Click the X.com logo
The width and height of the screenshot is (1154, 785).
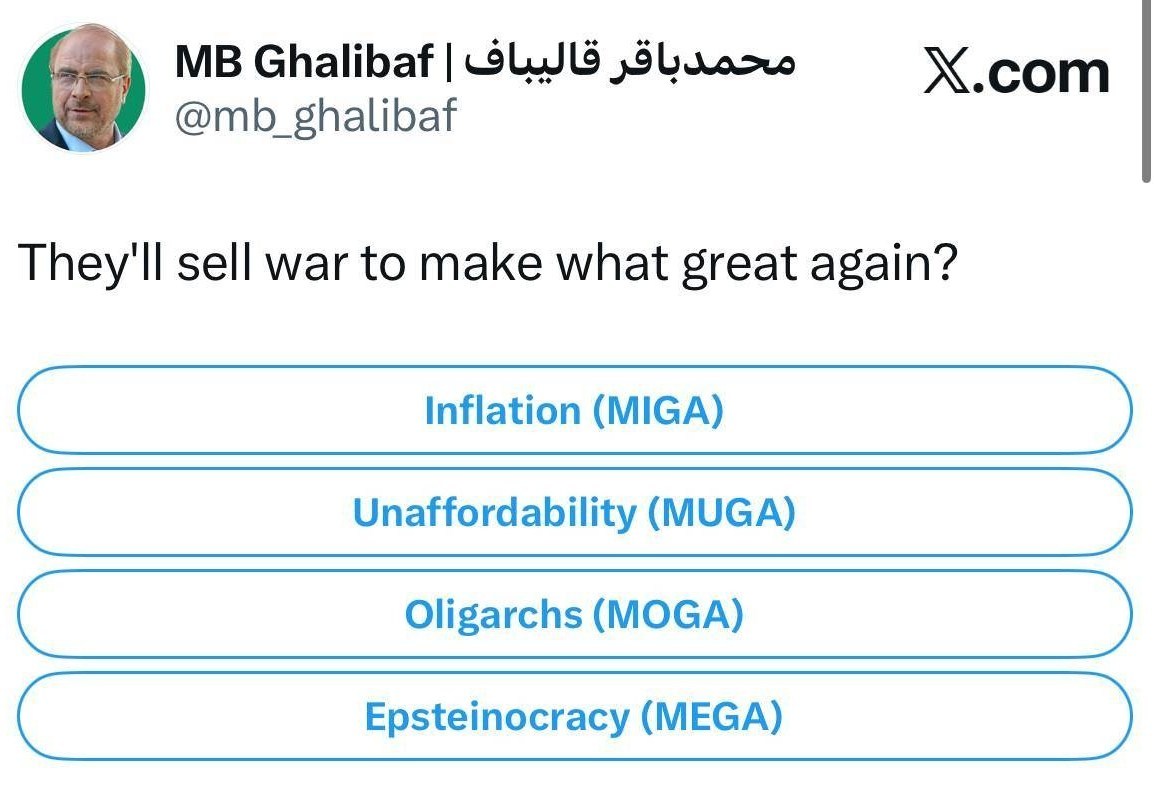click(1014, 72)
